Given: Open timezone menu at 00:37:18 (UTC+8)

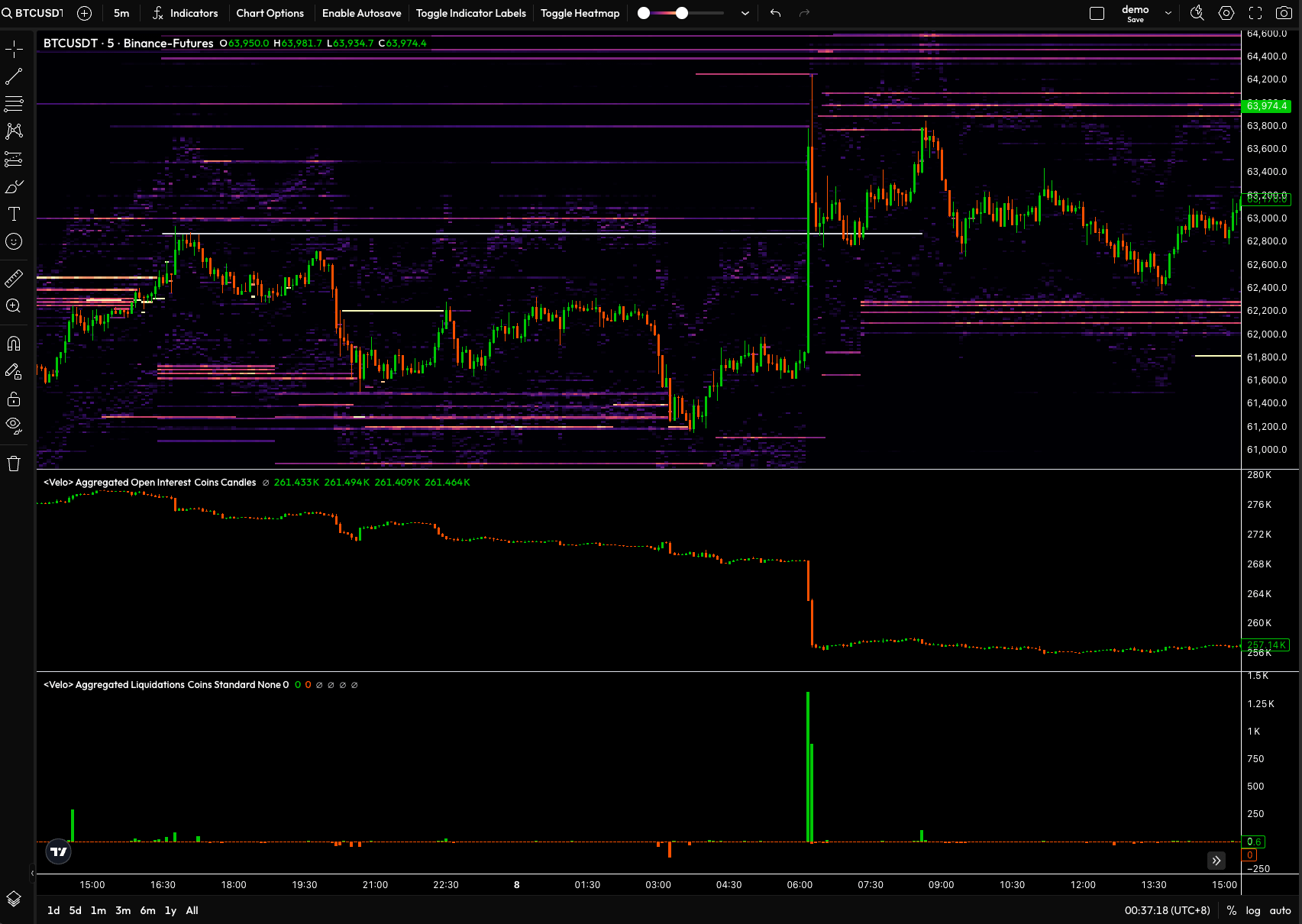Looking at the screenshot, I should pos(1167,910).
